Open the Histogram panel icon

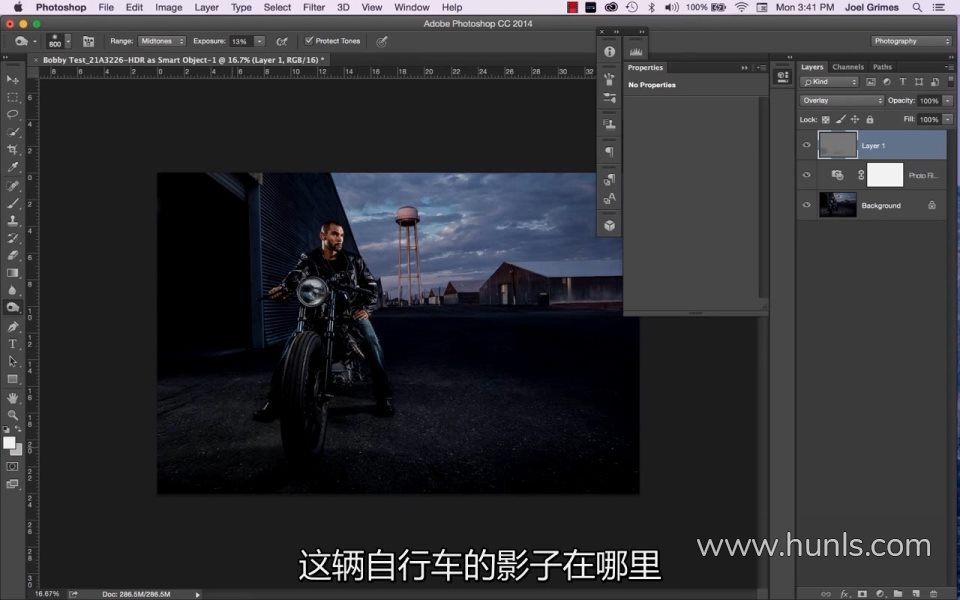coord(636,51)
